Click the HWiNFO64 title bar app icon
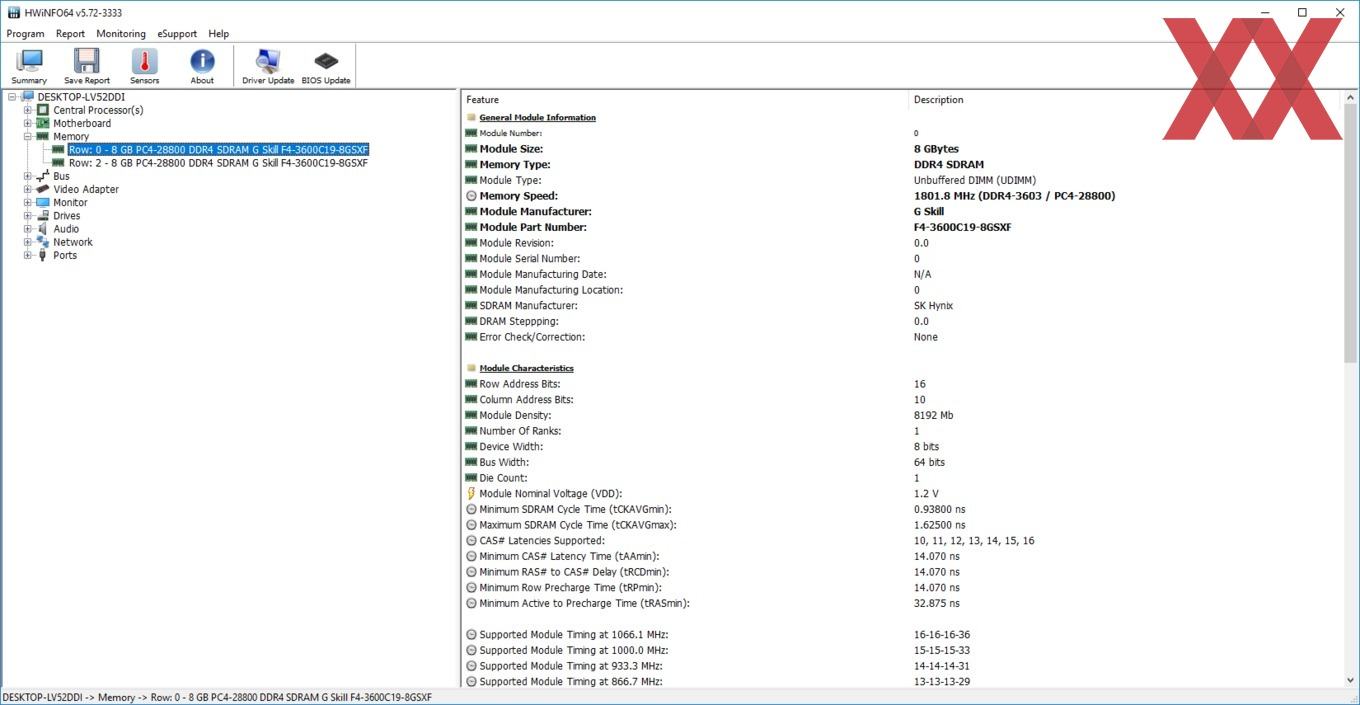The width and height of the screenshot is (1360, 705). (13, 13)
